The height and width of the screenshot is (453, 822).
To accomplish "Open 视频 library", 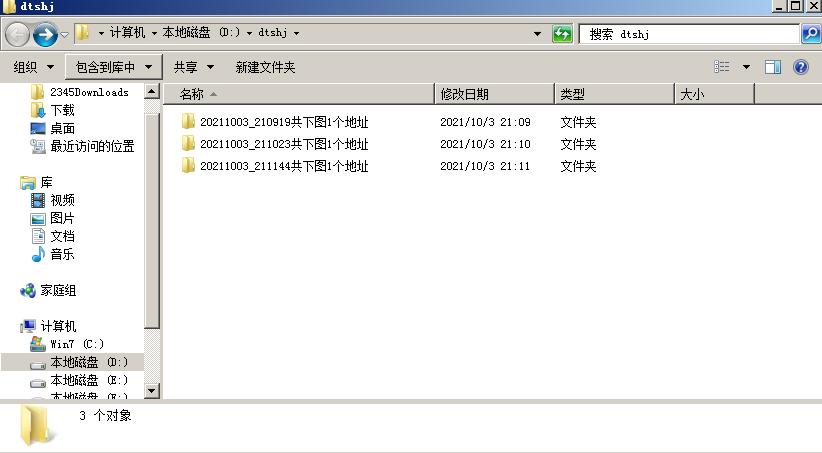I will click(62, 200).
